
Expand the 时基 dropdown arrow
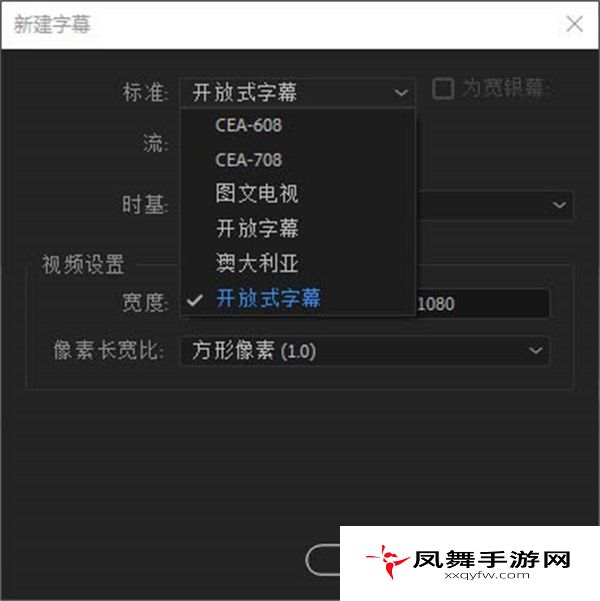click(559, 205)
